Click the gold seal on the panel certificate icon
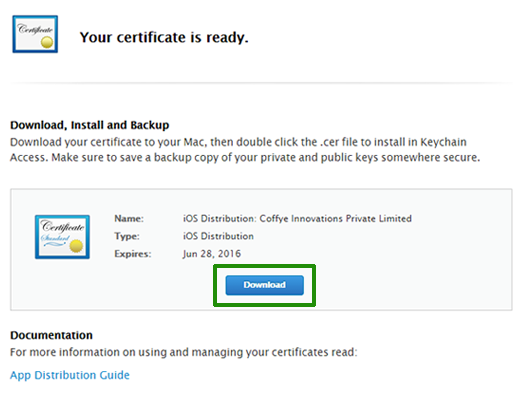The height and width of the screenshot is (400, 522). (76, 246)
